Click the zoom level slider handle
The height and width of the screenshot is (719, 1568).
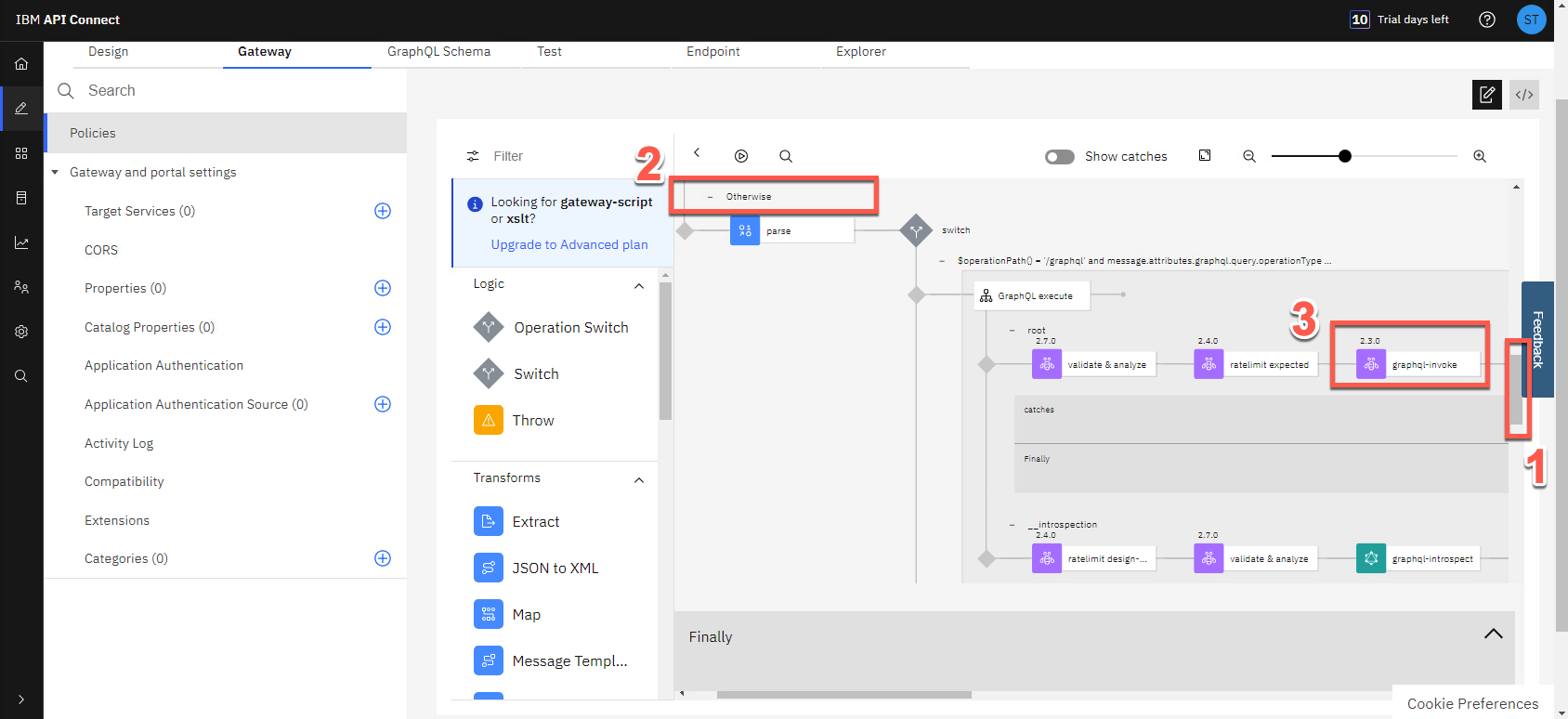[1344, 156]
